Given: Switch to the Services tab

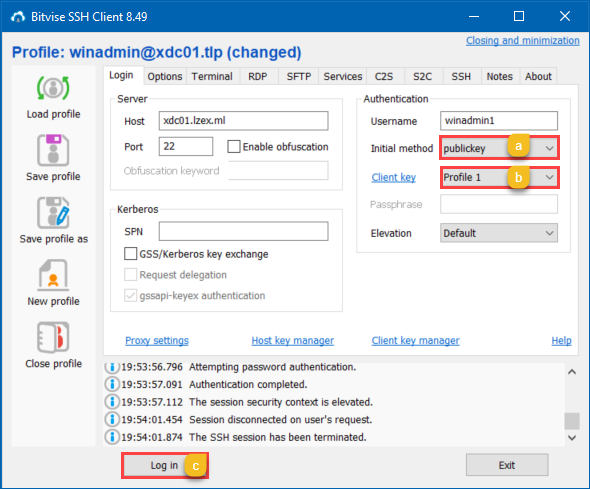Looking at the screenshot, I should (343, 76).
